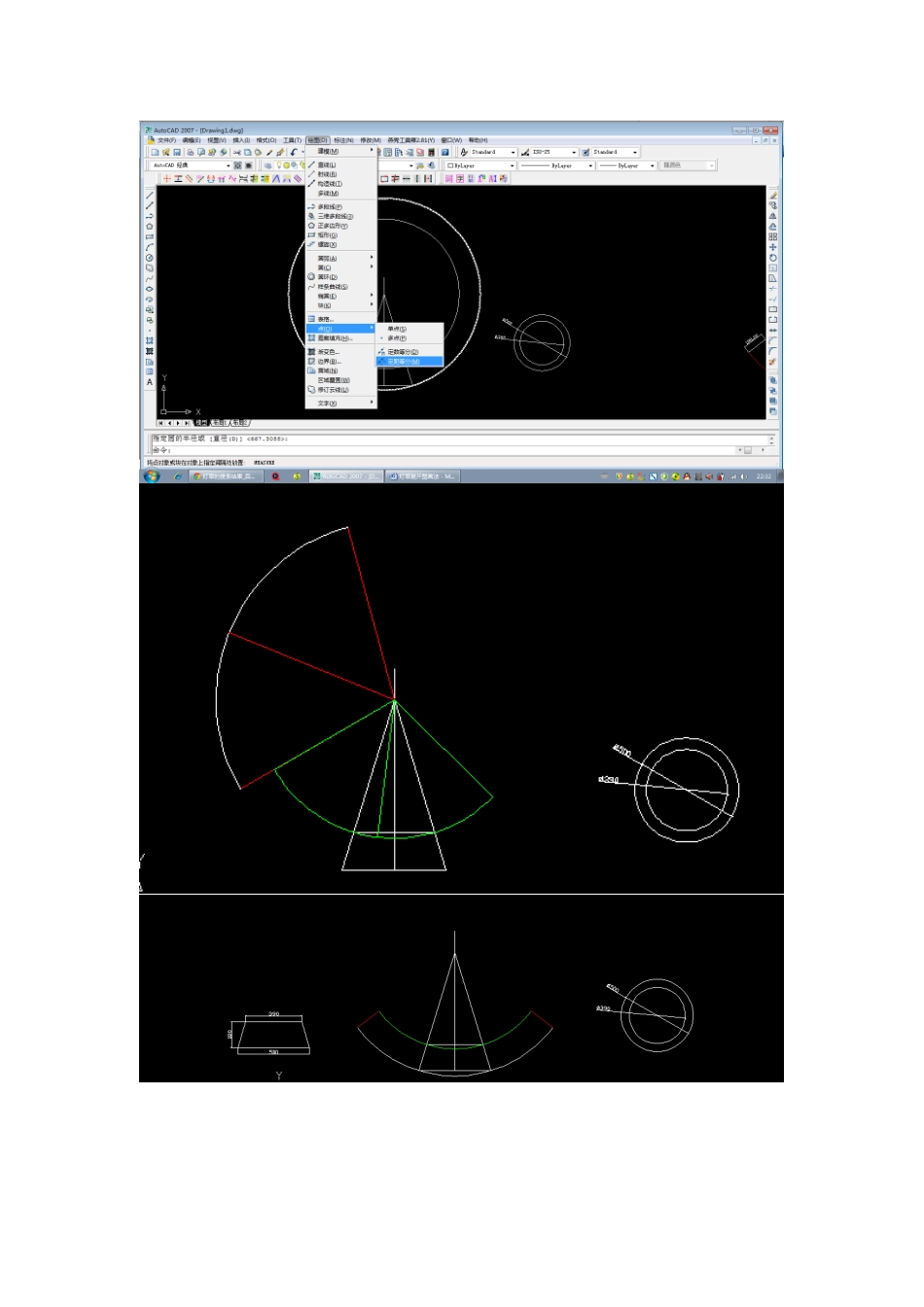Choose 正多边形(Y) from the draw menu
The height and width of the screenshot is (1307, 924).
click(340, 226)
